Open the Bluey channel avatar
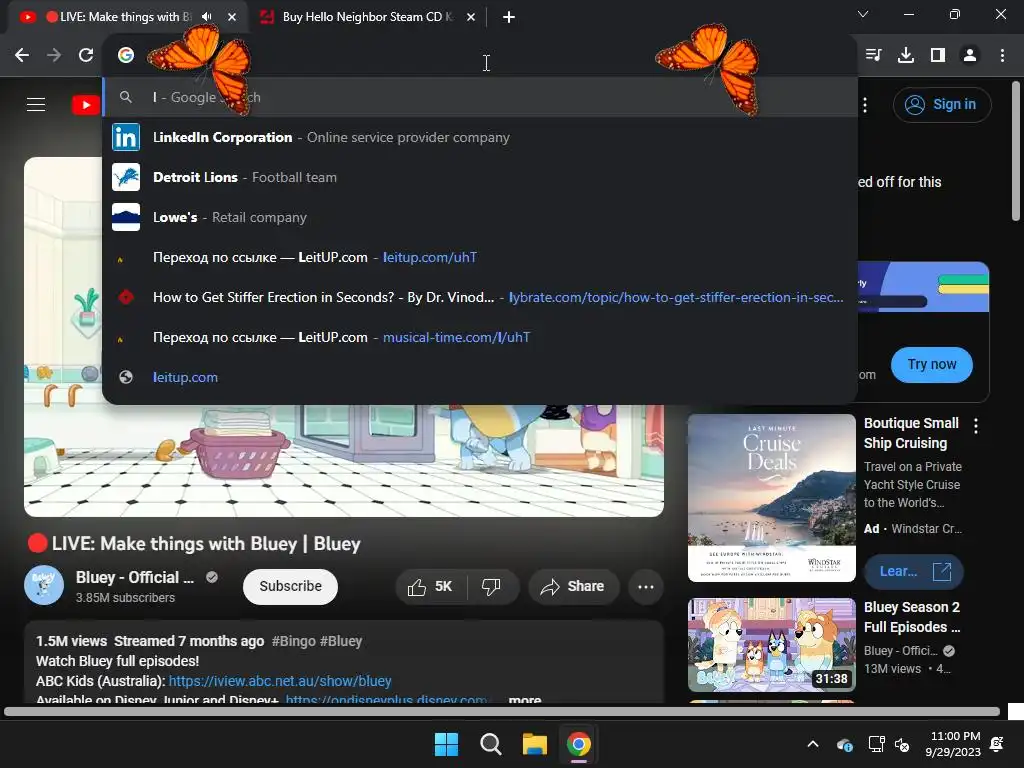 [x=44, y=585]
